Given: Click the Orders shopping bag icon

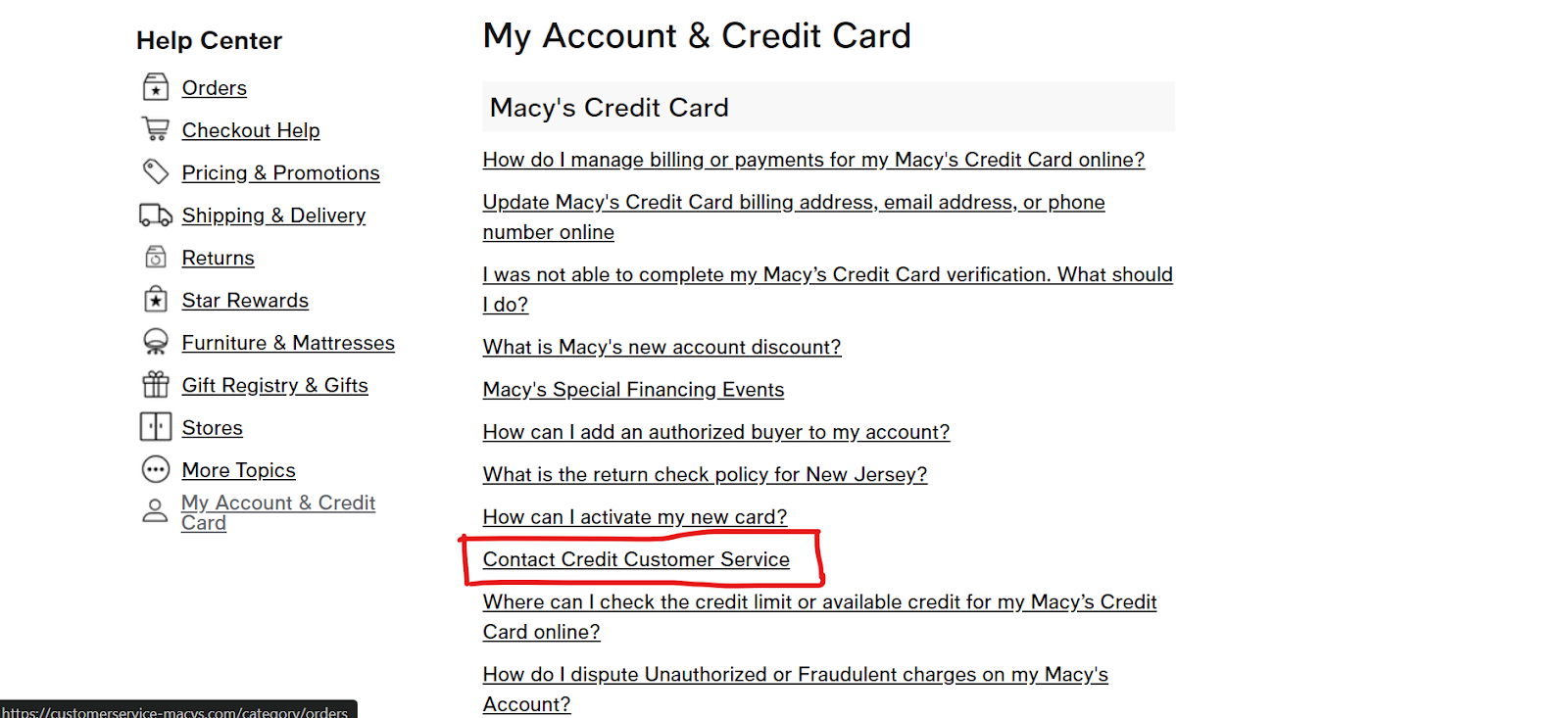Looking at the screenshot, I should click(156, 87).
